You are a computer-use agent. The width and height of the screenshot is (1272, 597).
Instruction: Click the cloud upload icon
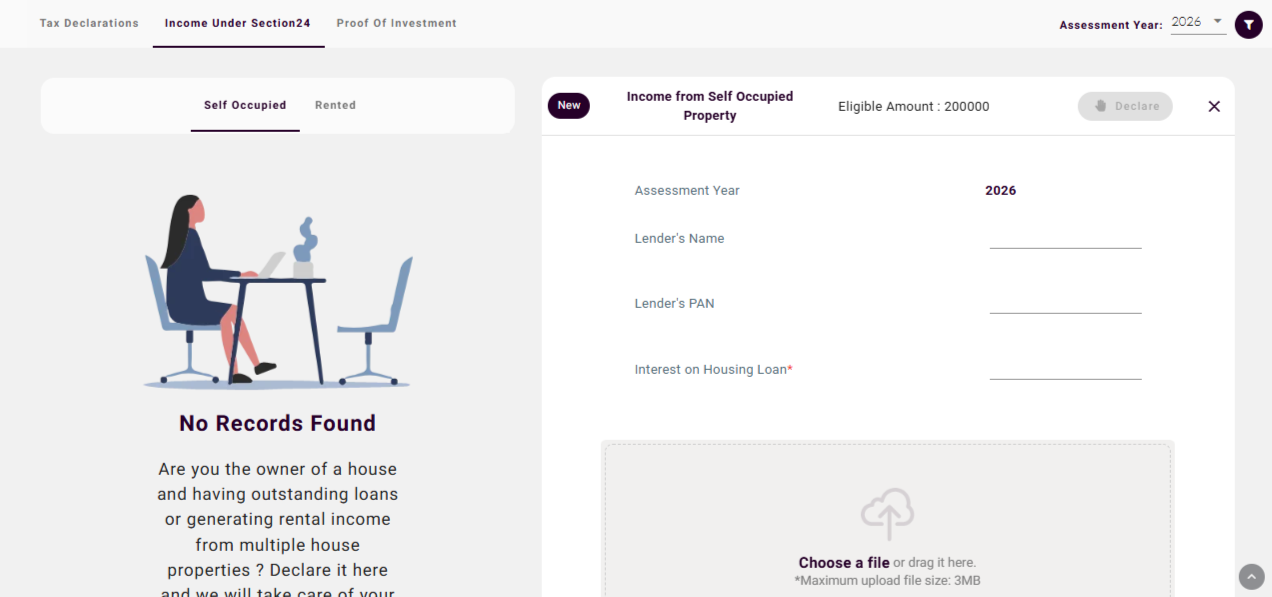887,514
